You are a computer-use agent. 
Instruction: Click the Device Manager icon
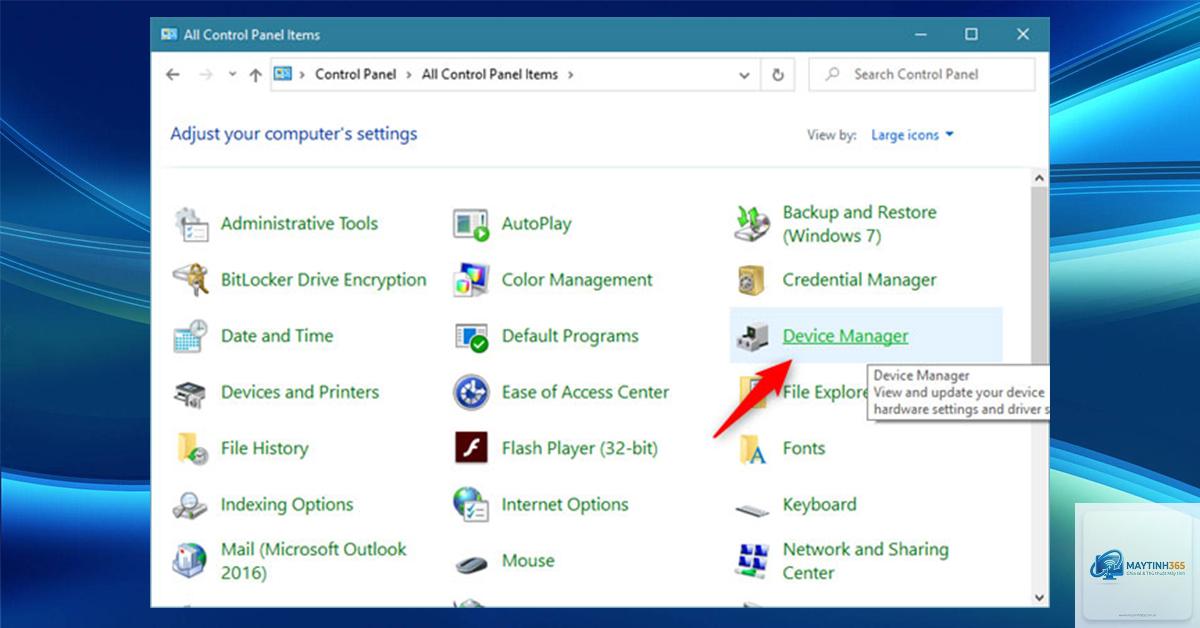coord(752,337)
